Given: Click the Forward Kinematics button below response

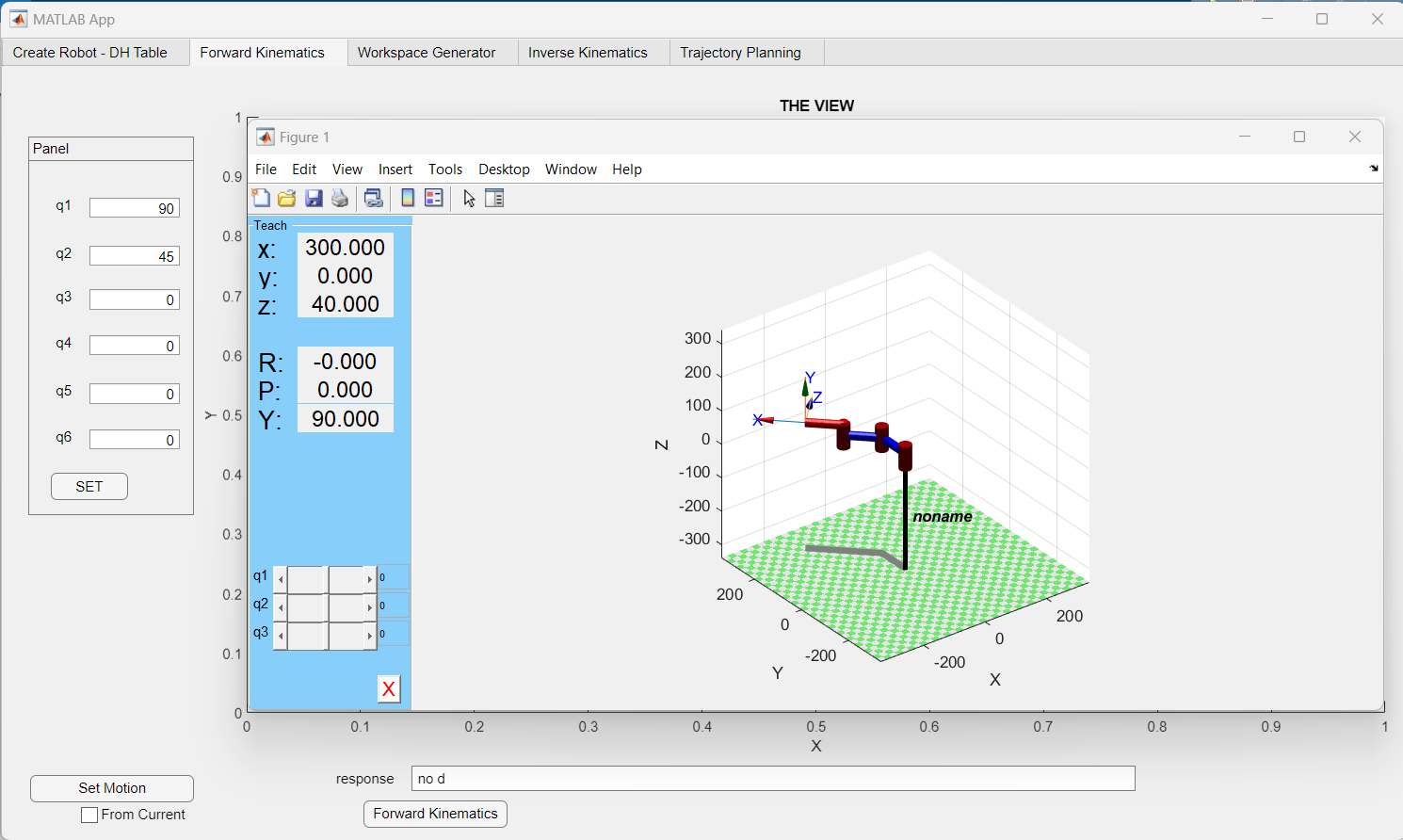Looking at the screenshot, I should (x=435, y=814).
